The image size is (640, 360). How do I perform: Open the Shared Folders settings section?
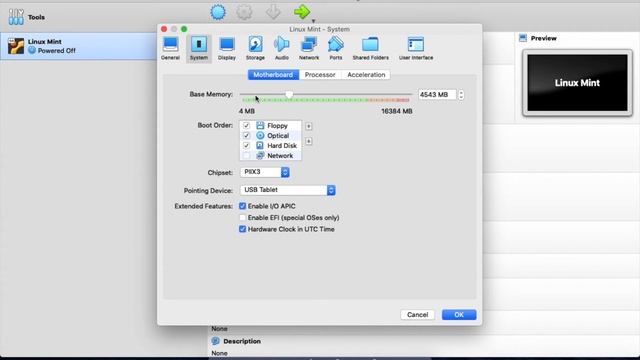[371, 48]
